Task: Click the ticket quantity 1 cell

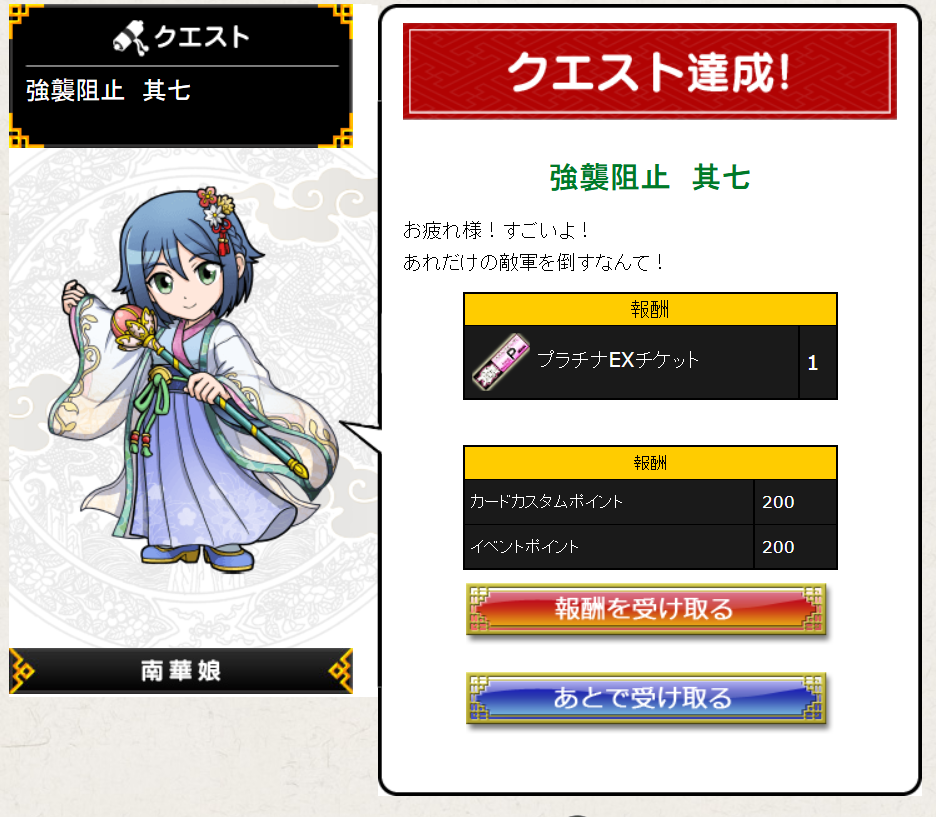Action: [x=818, y=363]
